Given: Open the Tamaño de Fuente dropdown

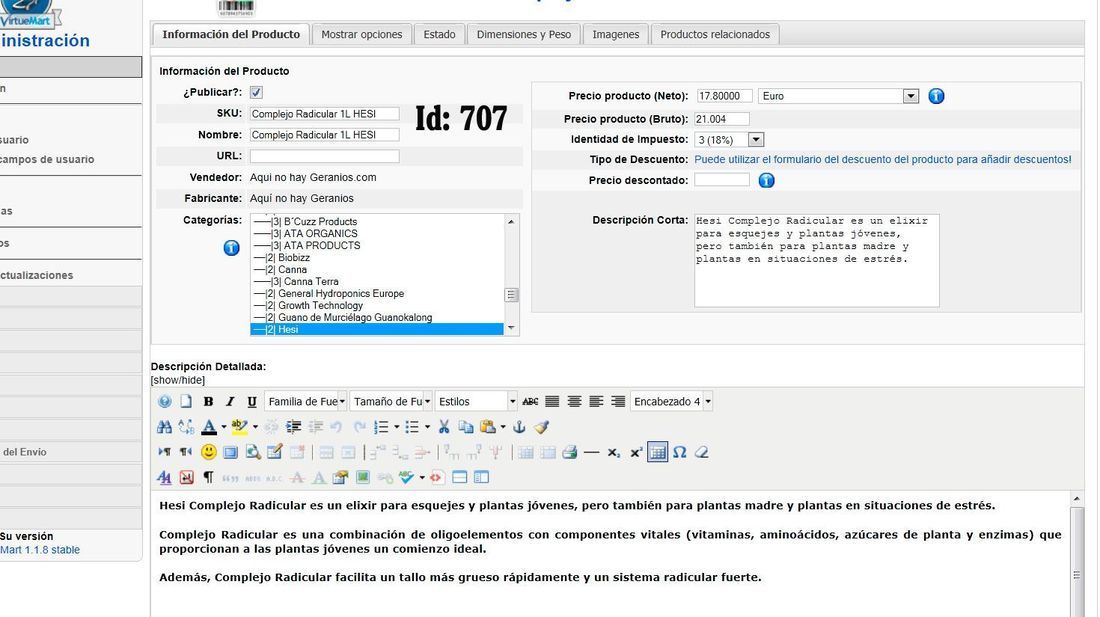Looking at the screenshot, I should point(391,402).
